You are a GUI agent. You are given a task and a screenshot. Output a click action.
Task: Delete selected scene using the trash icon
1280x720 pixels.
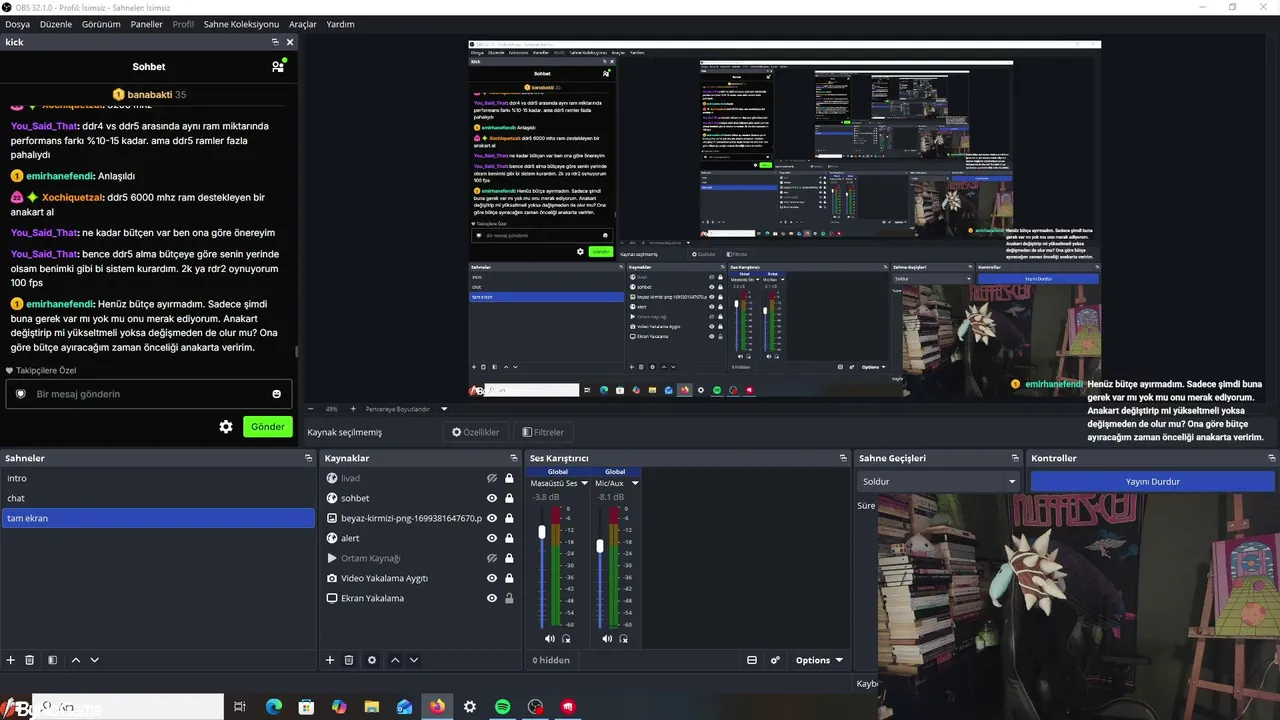click(x=30, y=660)
